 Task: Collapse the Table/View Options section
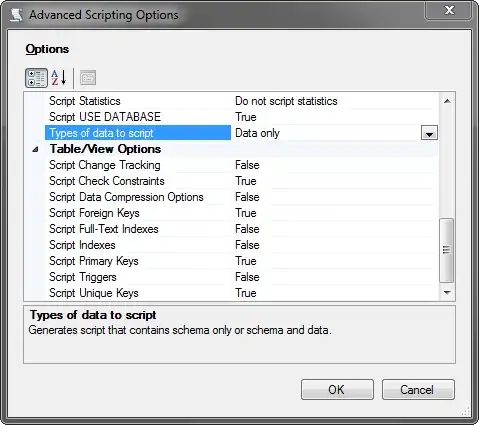[35, 149]
